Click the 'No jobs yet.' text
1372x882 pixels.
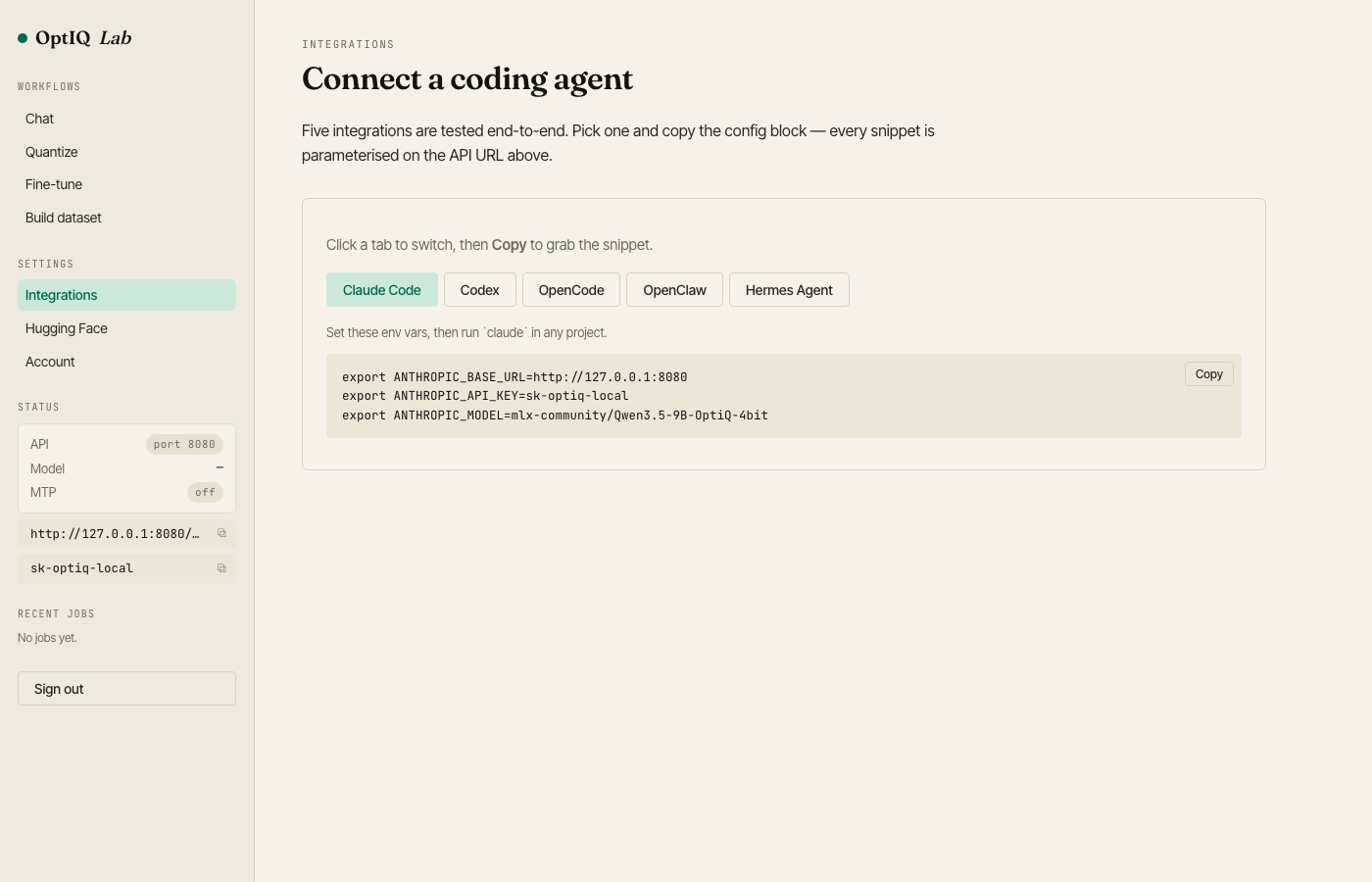(47, 638)
